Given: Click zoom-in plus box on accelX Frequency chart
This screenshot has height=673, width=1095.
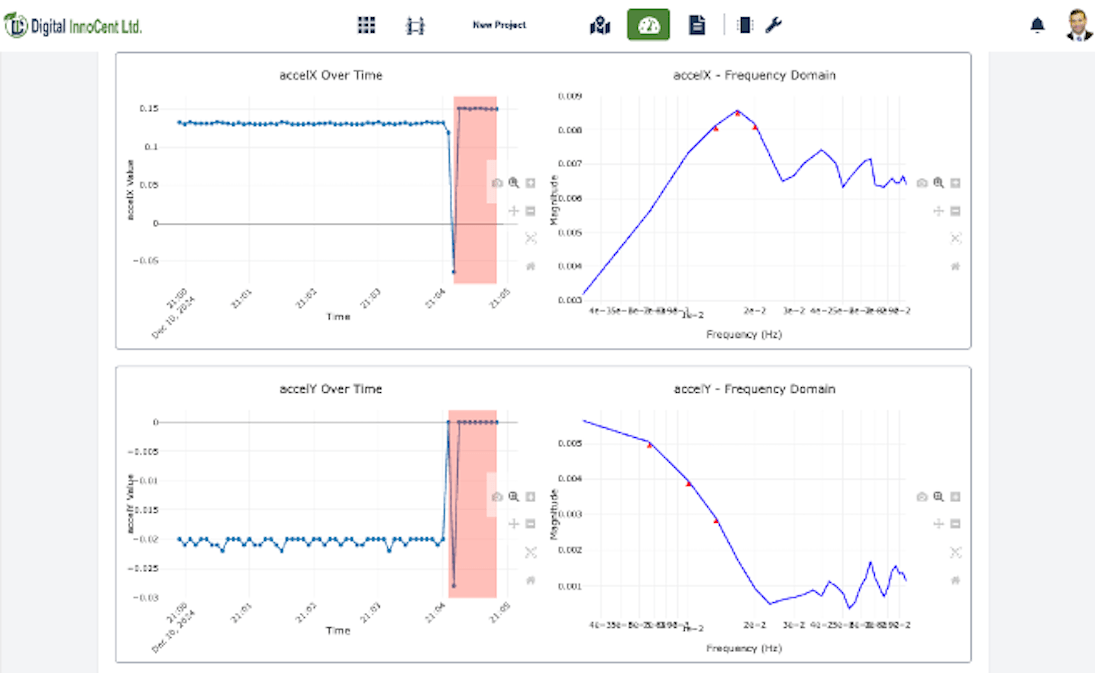Looking at the screenshot, I should (x=955, y=183).
